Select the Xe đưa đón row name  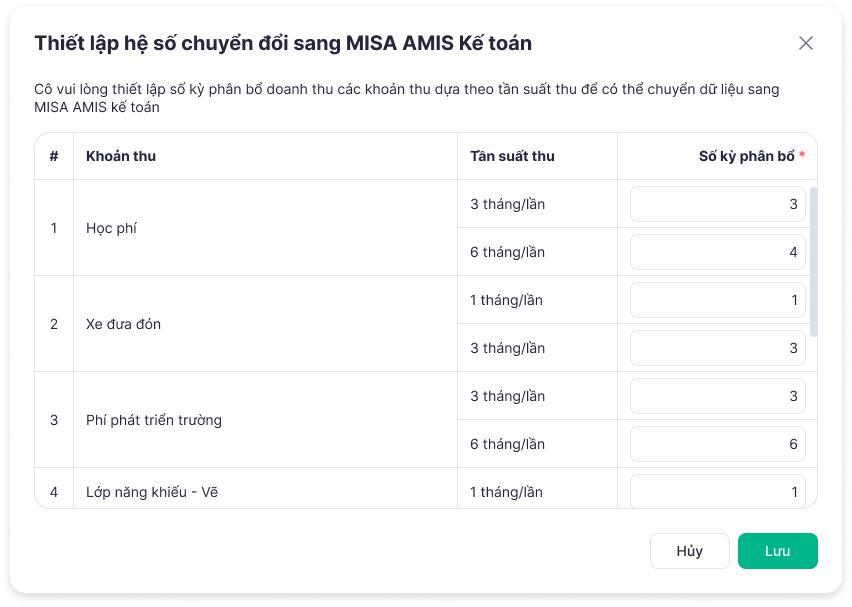123,324
